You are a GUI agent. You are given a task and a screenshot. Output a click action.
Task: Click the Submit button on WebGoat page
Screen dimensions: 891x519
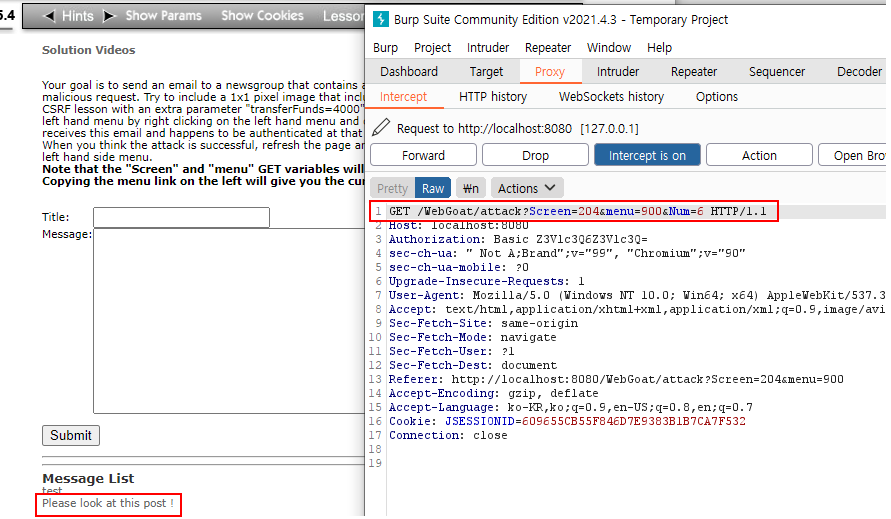tap(71, 435)
